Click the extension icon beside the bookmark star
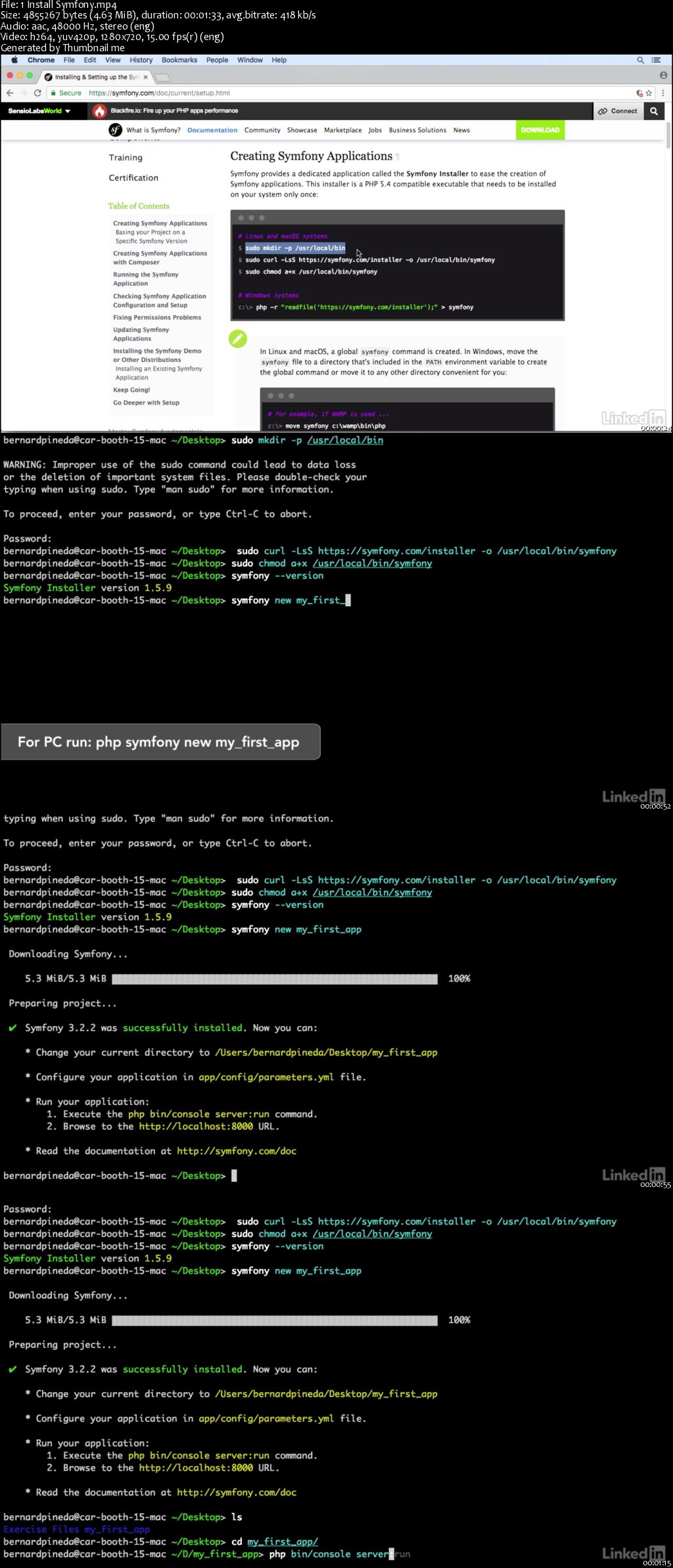This screenshot has width=673, height=1568. [639, 93]
